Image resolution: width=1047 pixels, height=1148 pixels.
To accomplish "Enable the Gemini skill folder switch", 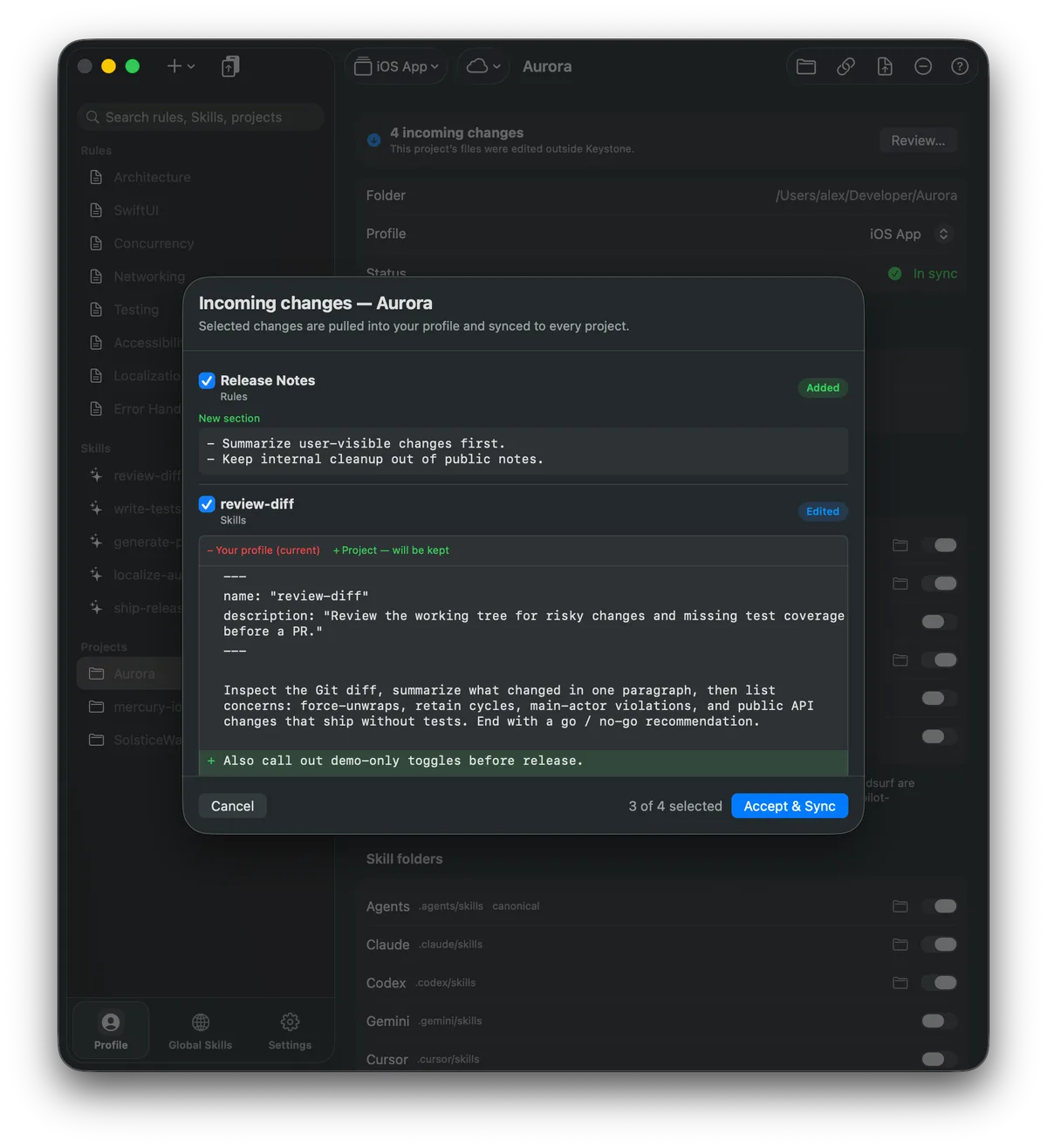I will click(940, 1022).
